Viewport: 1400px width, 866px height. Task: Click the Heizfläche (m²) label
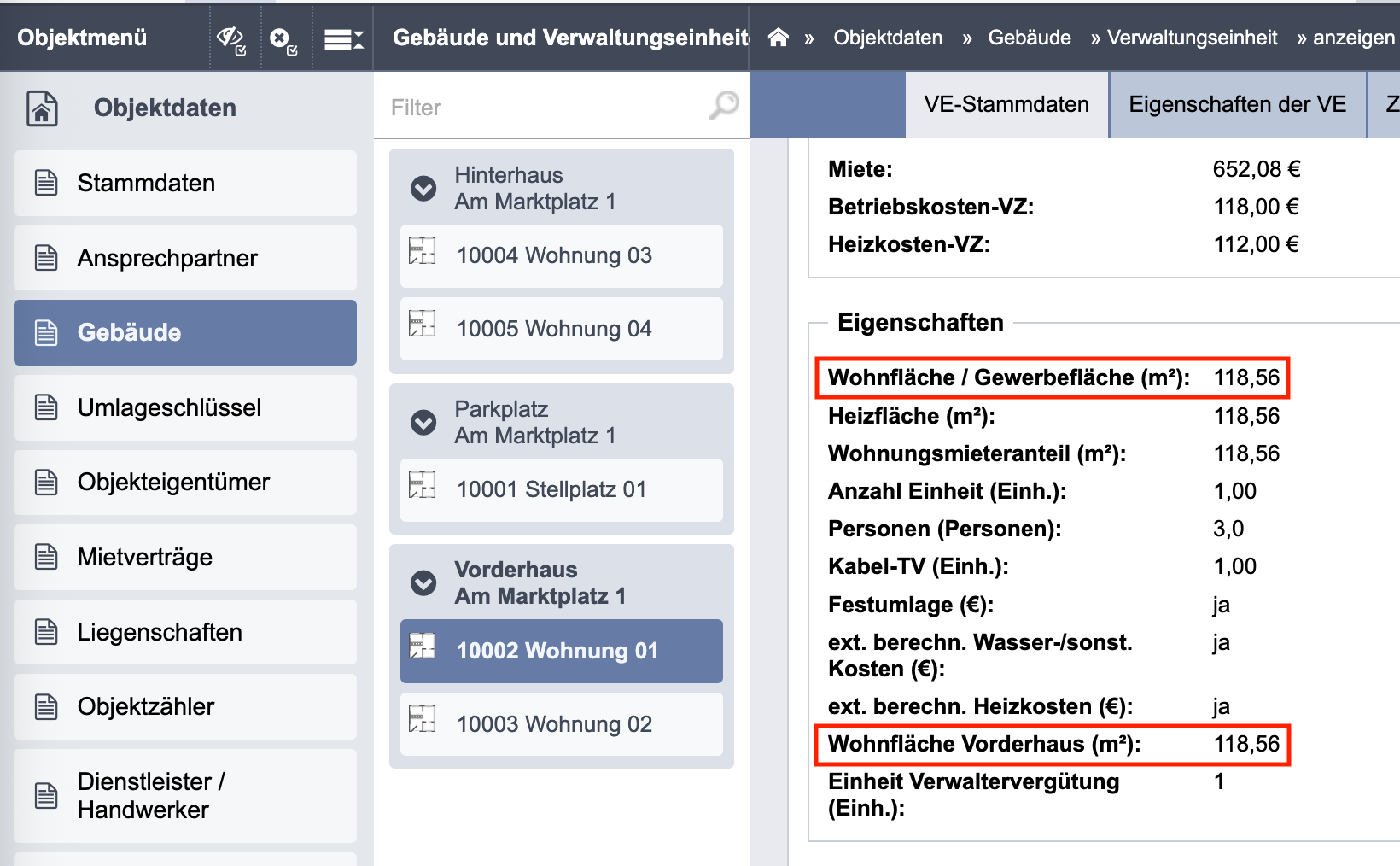[x=912, y=416]
